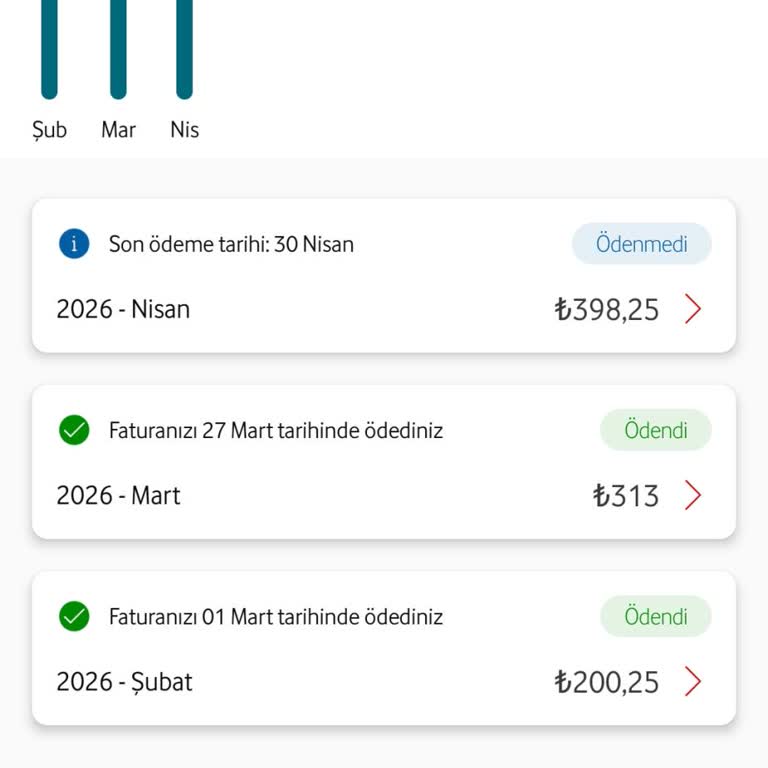
Task: Select the Mar bar in the chart
Action: click(x=118, y=48)
